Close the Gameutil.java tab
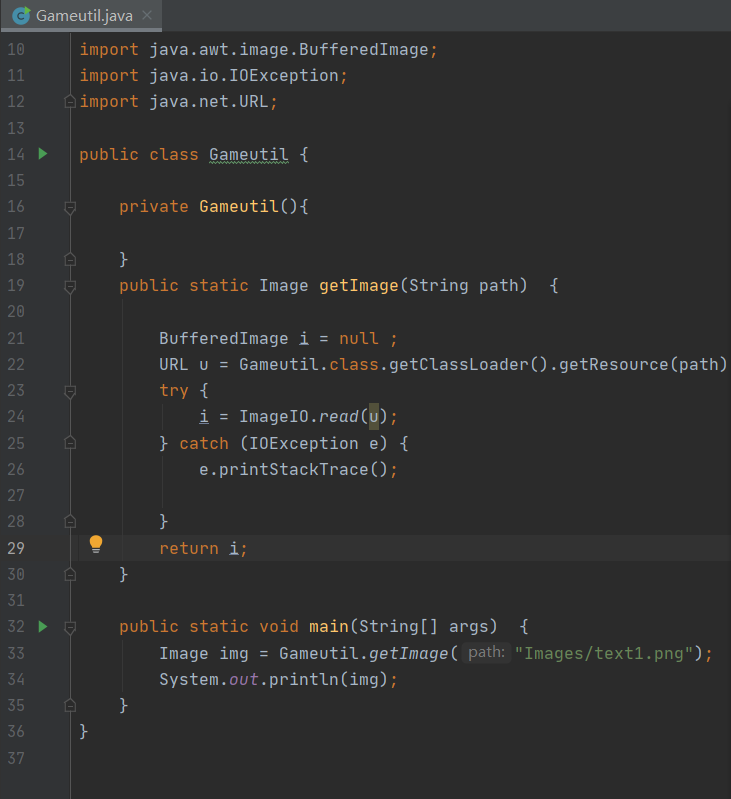The height and width of the screenshot is (799, 731). coord(147,16)
